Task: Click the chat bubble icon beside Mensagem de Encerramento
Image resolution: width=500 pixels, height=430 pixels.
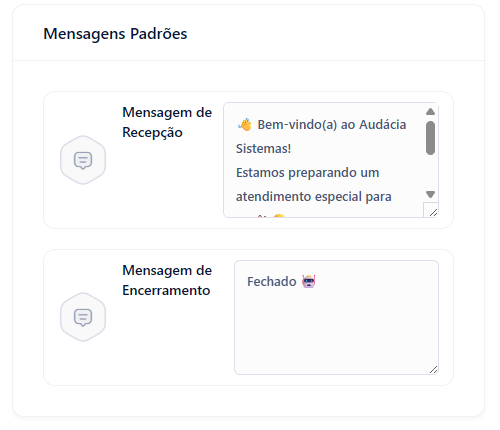Action: (x=83, y=317)
